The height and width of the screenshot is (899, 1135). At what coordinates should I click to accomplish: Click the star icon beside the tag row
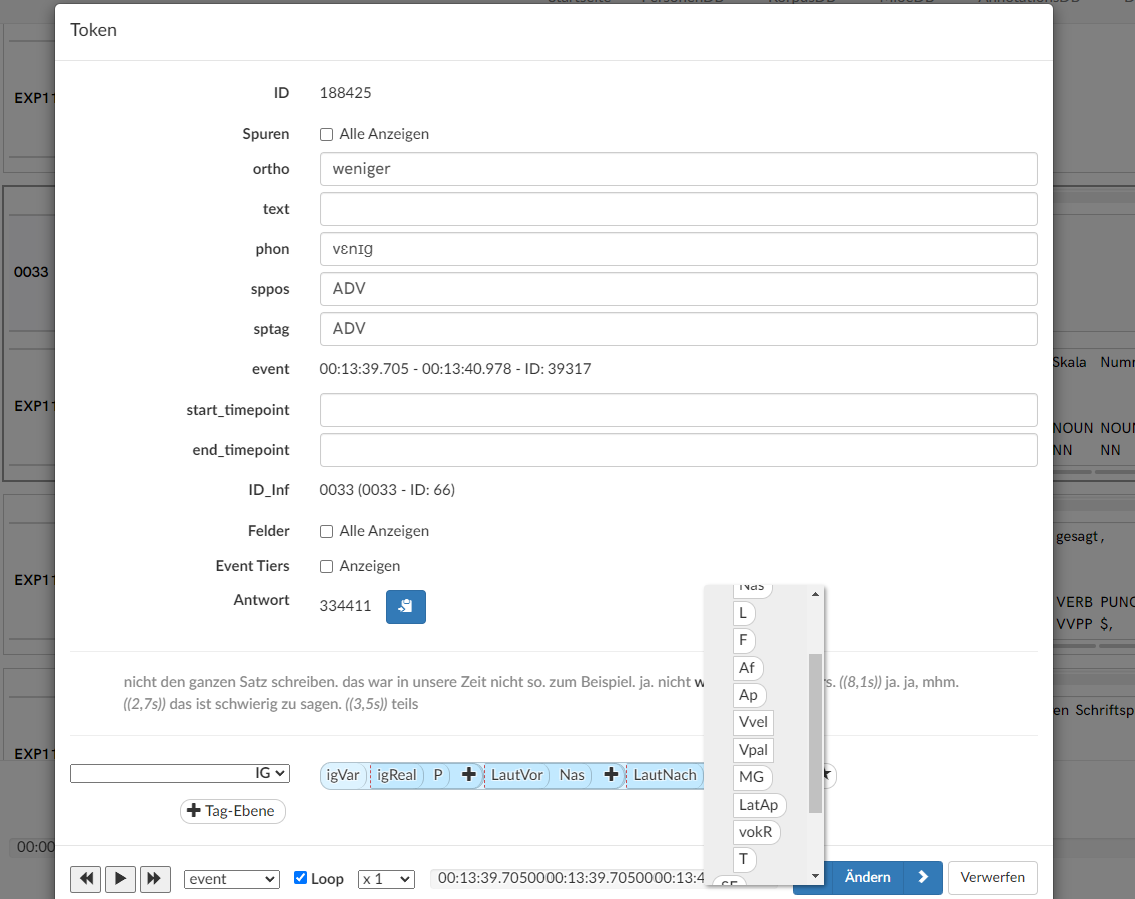(827, 775)
